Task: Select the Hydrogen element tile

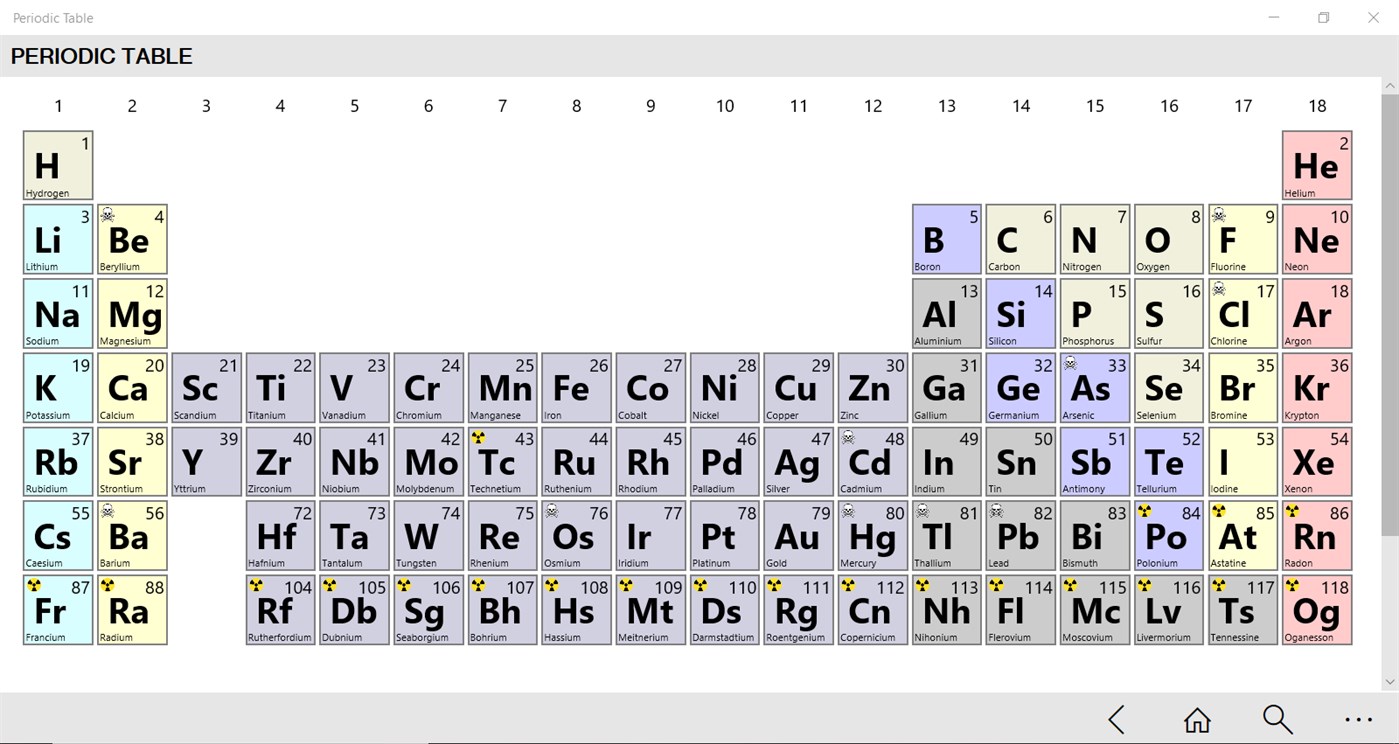Action: pos(57,165)
